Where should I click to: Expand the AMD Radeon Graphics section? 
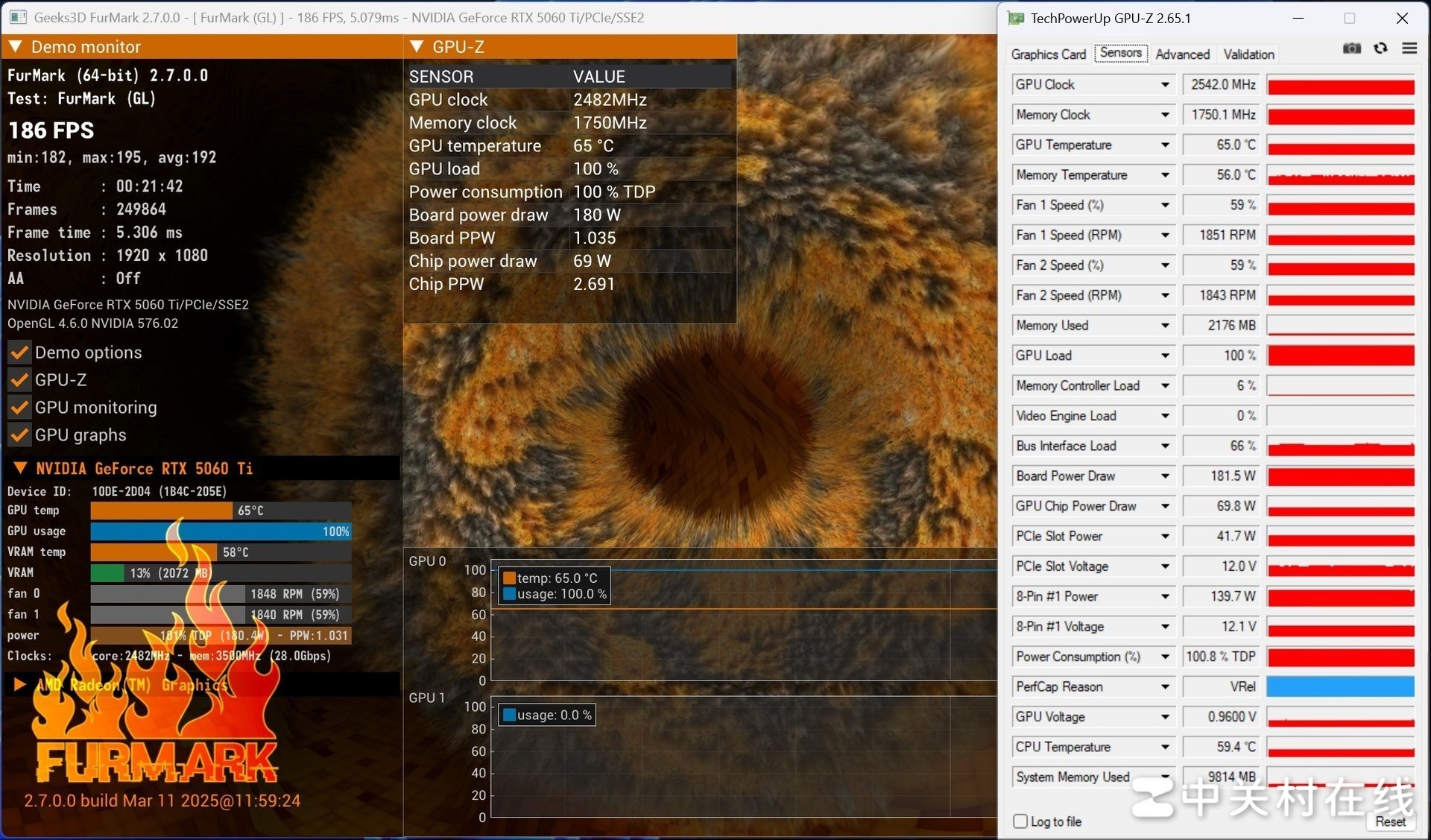[x=20, y=684]
